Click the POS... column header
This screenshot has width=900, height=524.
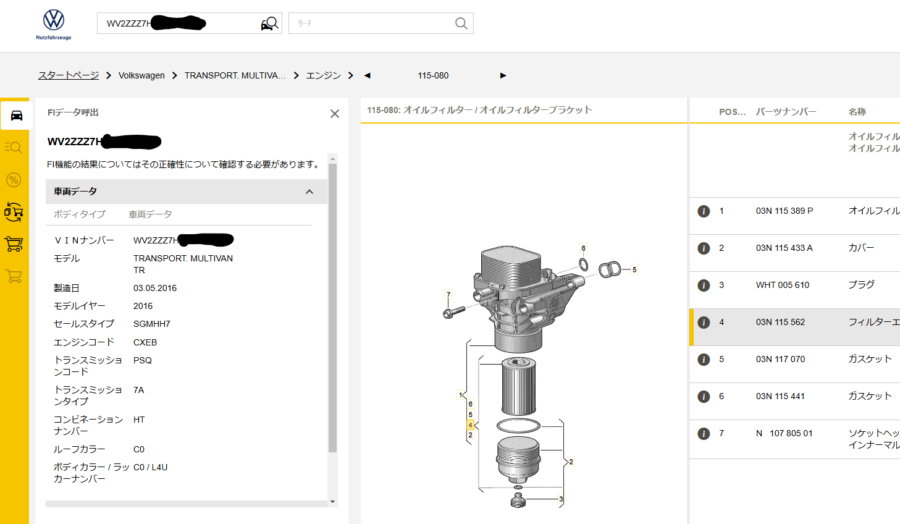pyautogui.click(x=732, y=112)
